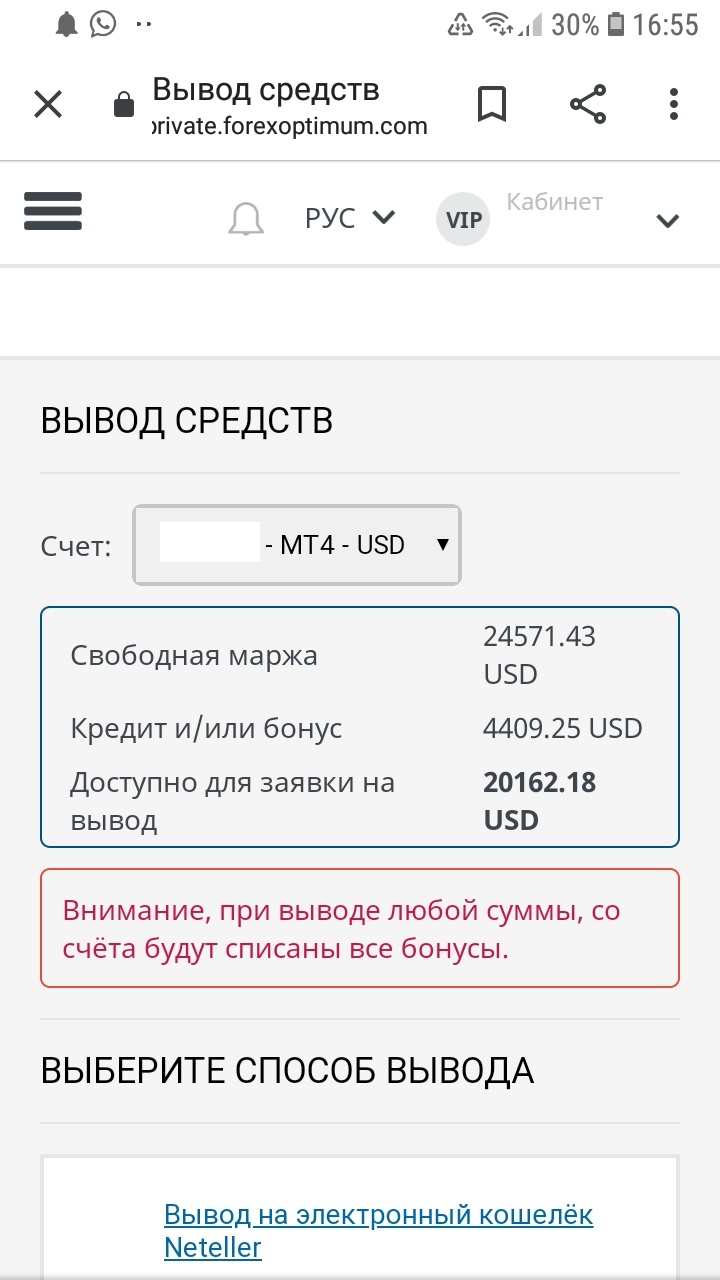Tap the red bonus write-off warning box

[x=360, y=928]
